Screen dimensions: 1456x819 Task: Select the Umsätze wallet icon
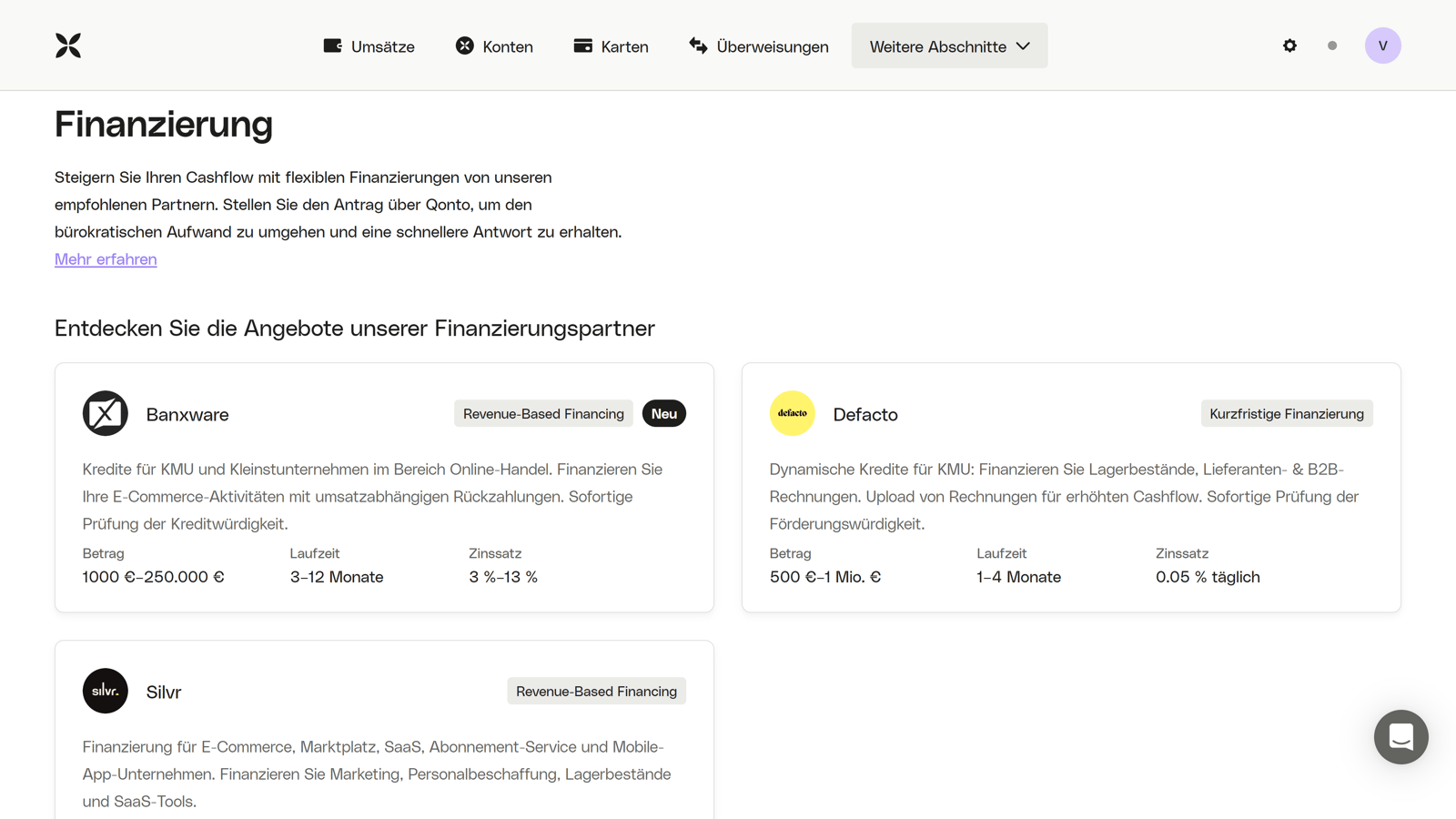click(x=332, y=45)
